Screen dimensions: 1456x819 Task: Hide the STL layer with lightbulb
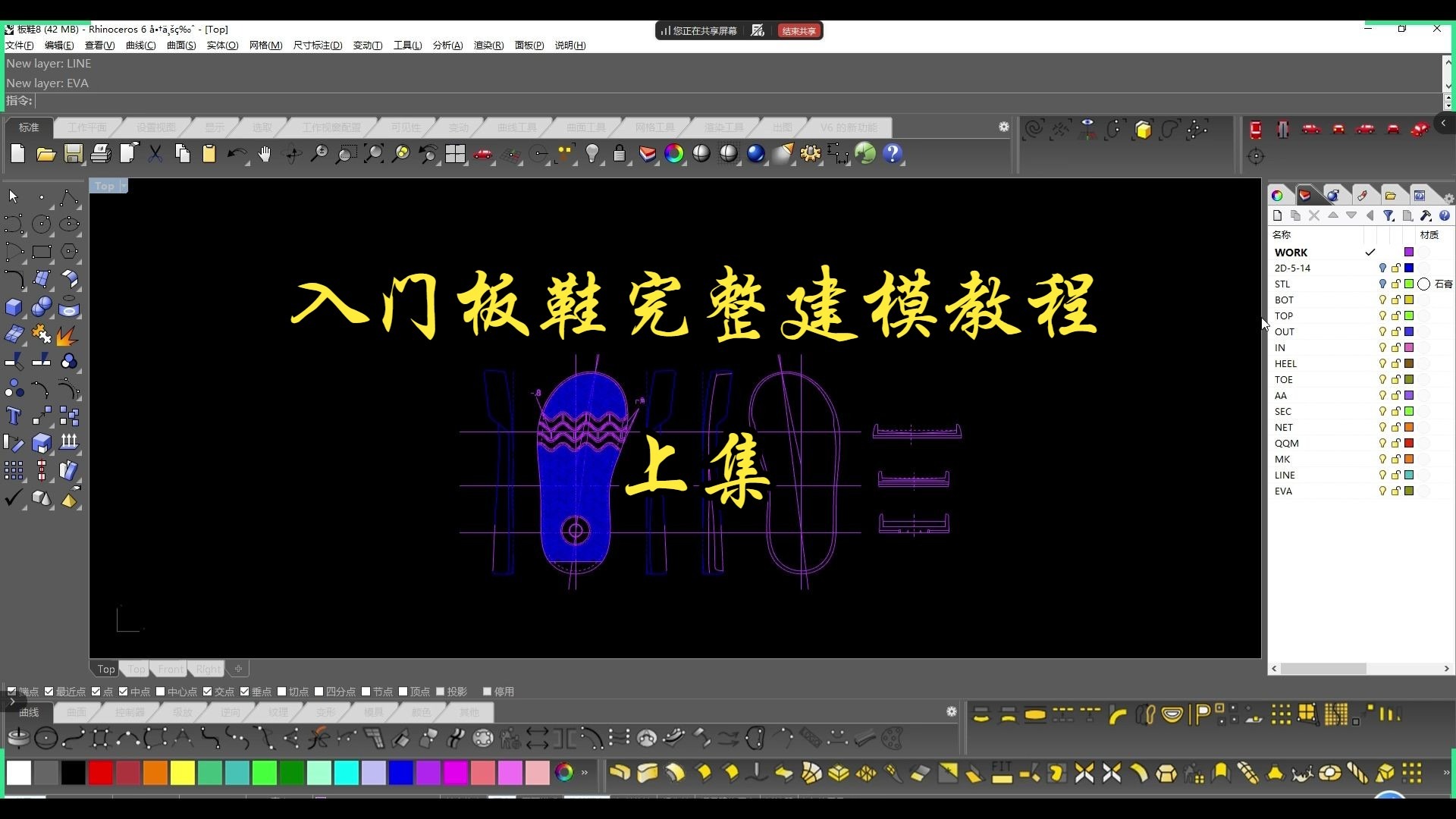pos(1382,284)
